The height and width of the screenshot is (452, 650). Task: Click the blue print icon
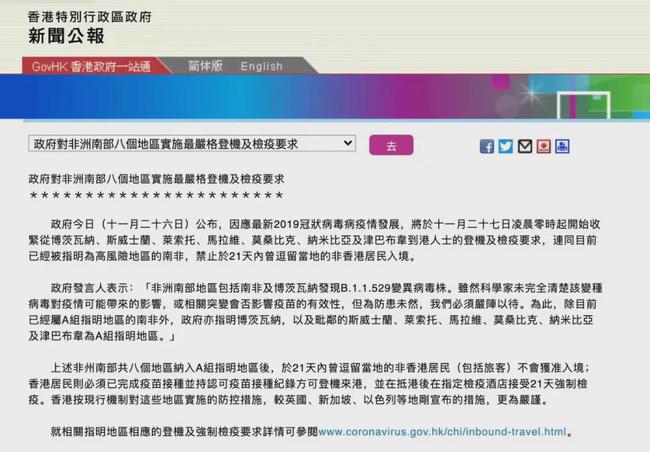pyautogui.click(x=562, y=146)
